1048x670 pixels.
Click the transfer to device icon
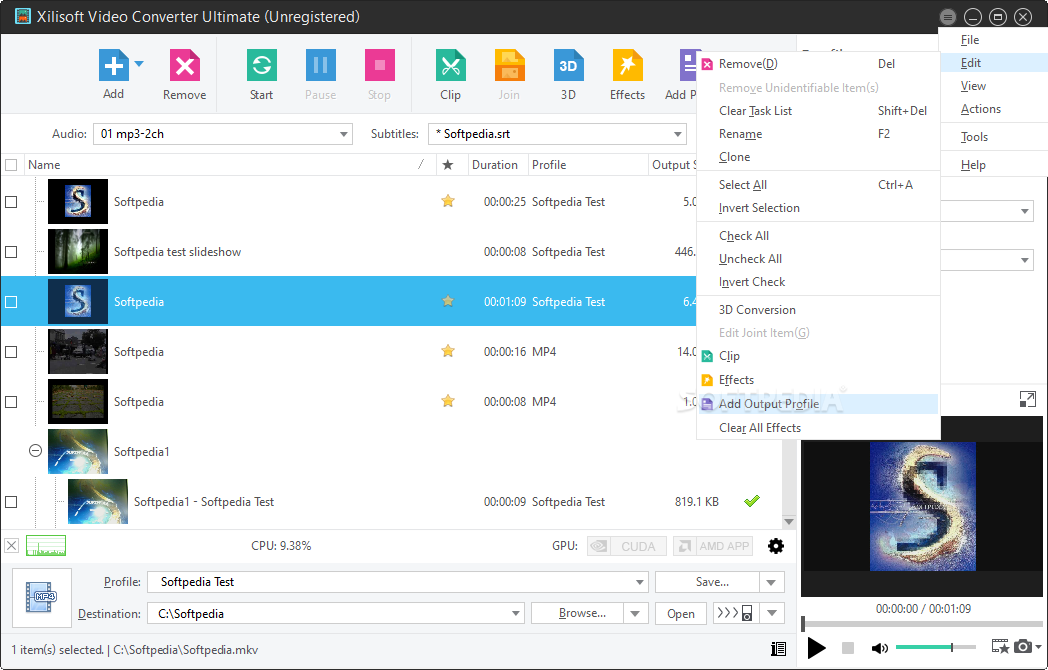pyautogui.click(x=735, y=613)
